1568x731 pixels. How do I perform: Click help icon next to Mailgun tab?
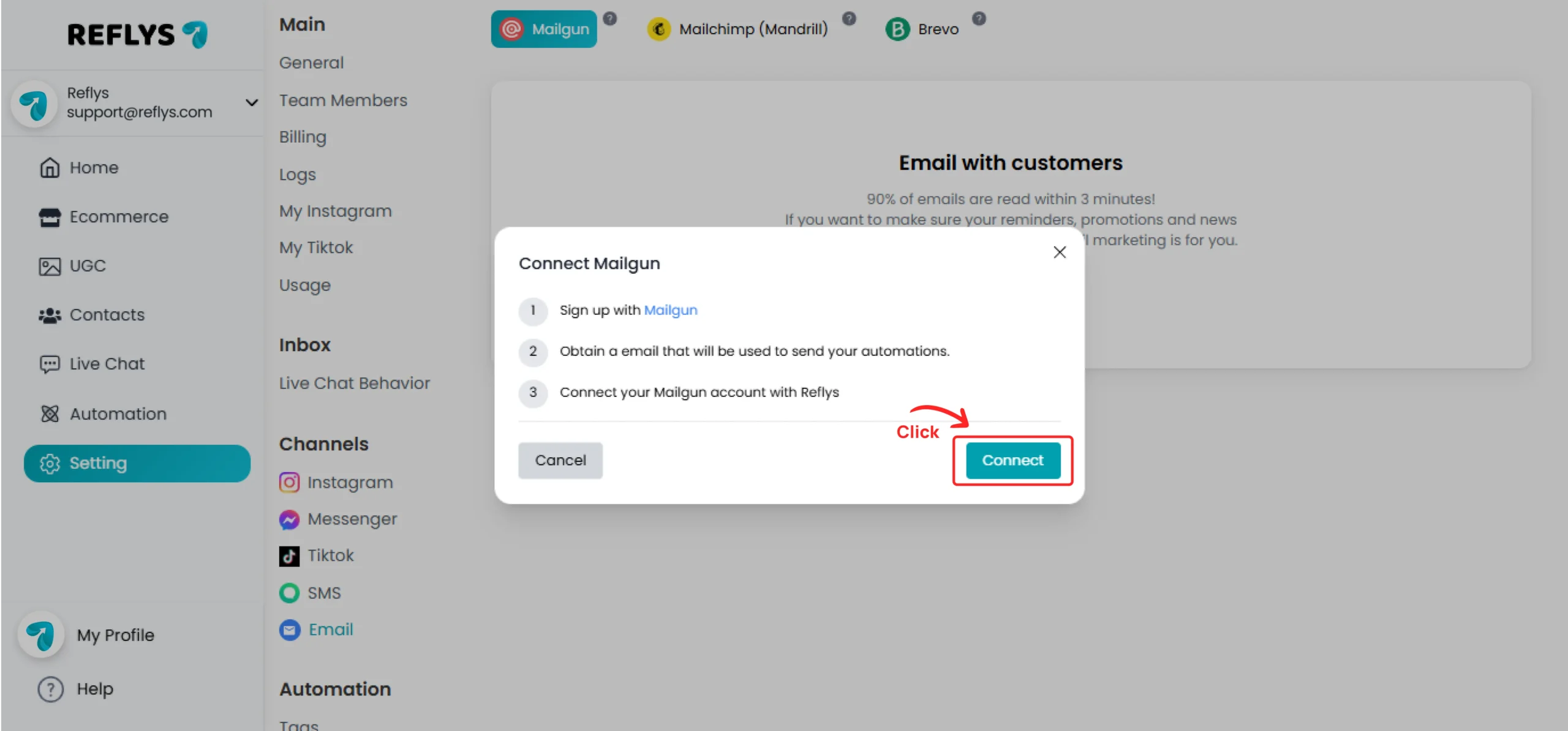609,18
